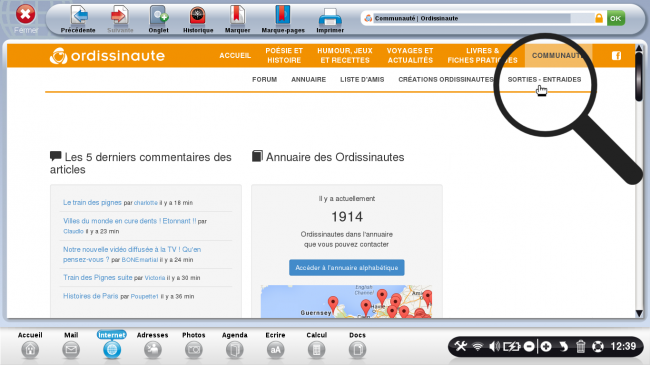The image size is (650, 365).
Task: Click the trash bin tray icon
Action: tap(580, 346)
